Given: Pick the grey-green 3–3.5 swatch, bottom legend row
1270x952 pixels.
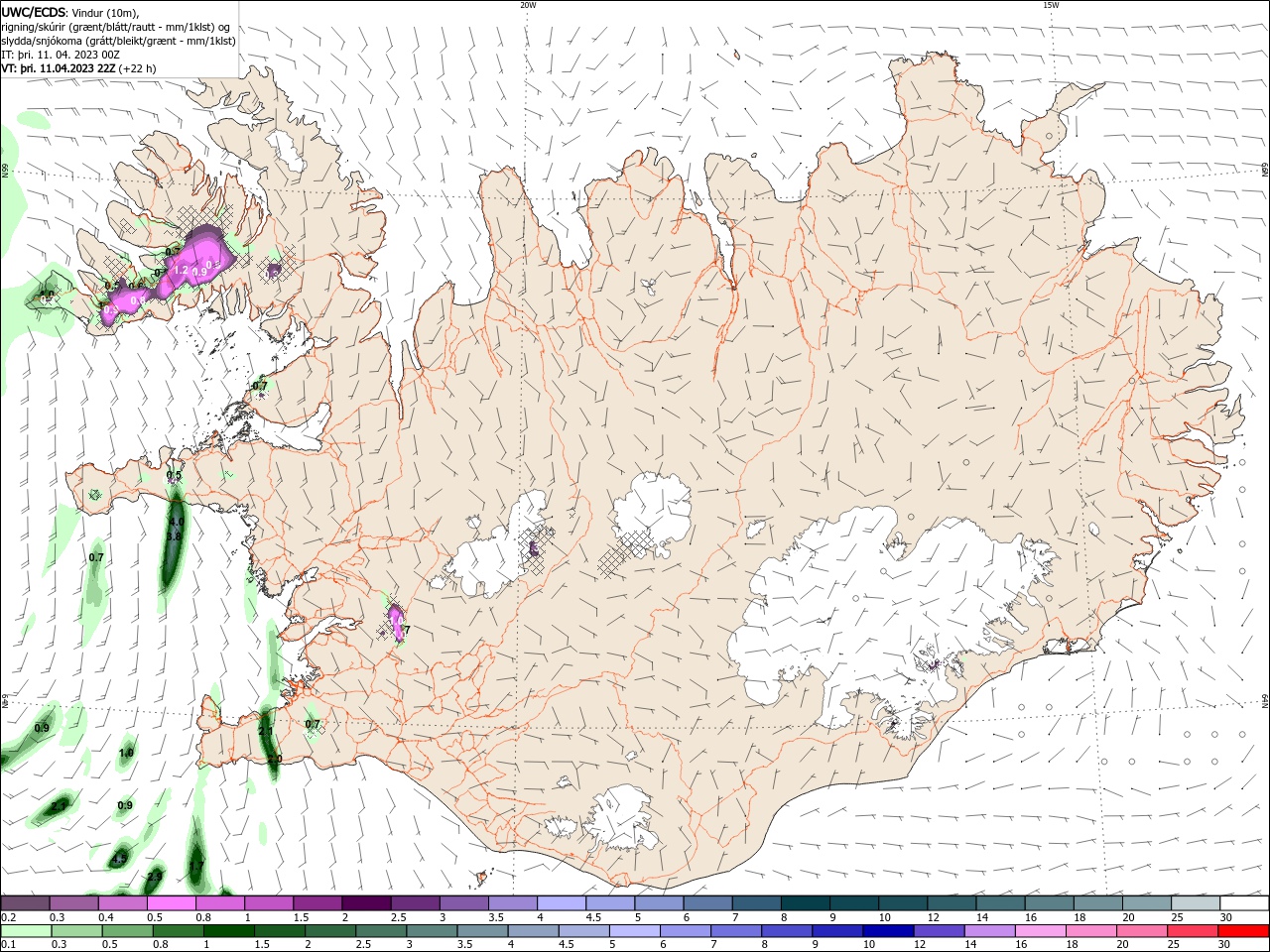Looking at the screenshot, I should (432, 931).
